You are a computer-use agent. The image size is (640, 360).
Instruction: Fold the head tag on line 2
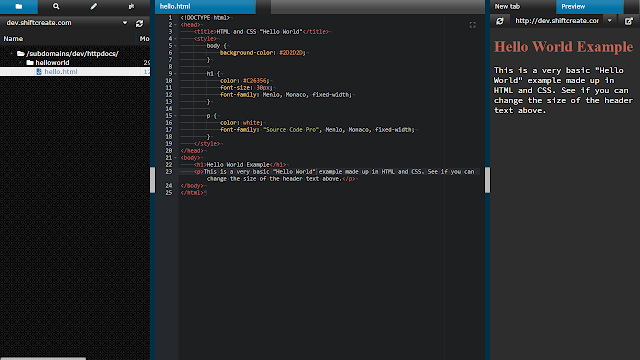click(176, 25)
